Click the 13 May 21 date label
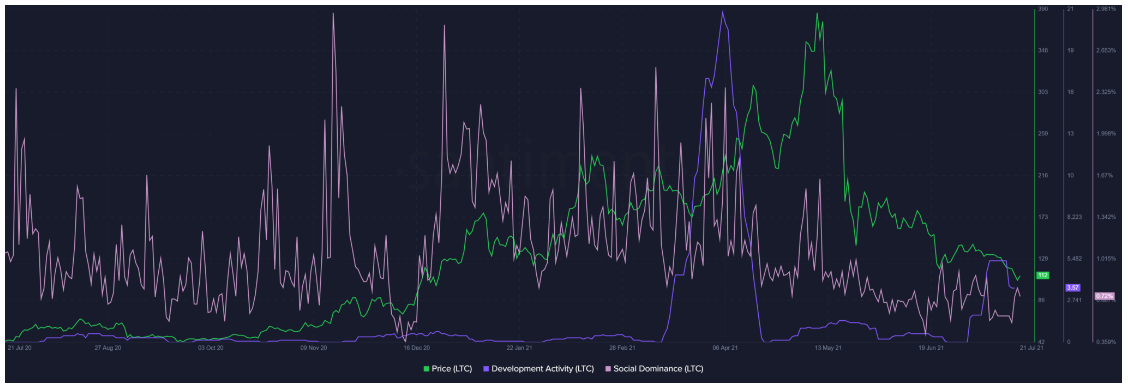Viewport: 1128px width, 388px height. pyautogui.click(x=828, y=347)
